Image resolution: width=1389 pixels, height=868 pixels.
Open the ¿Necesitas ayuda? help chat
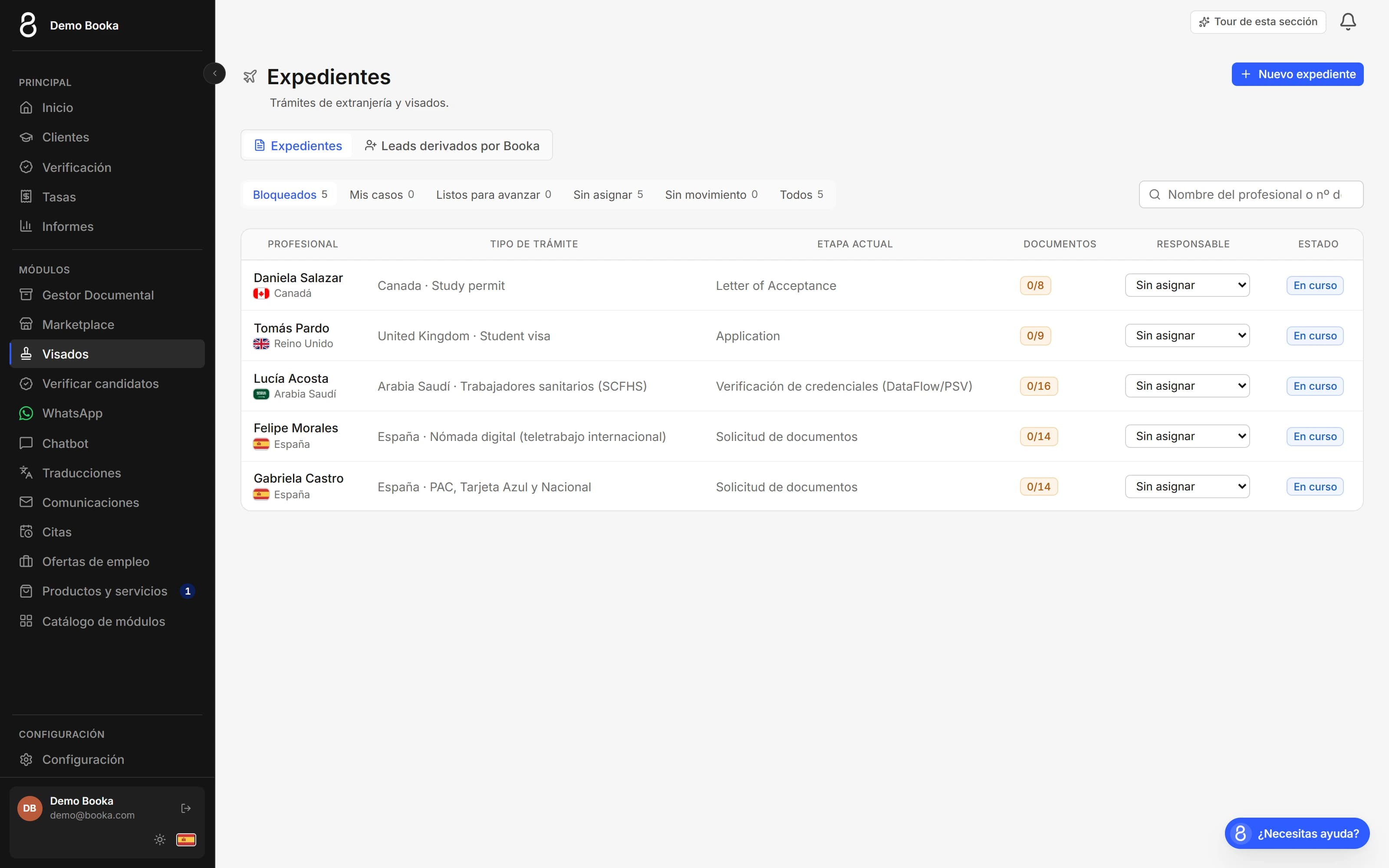pyautogui.click(x=1297, y=833)
